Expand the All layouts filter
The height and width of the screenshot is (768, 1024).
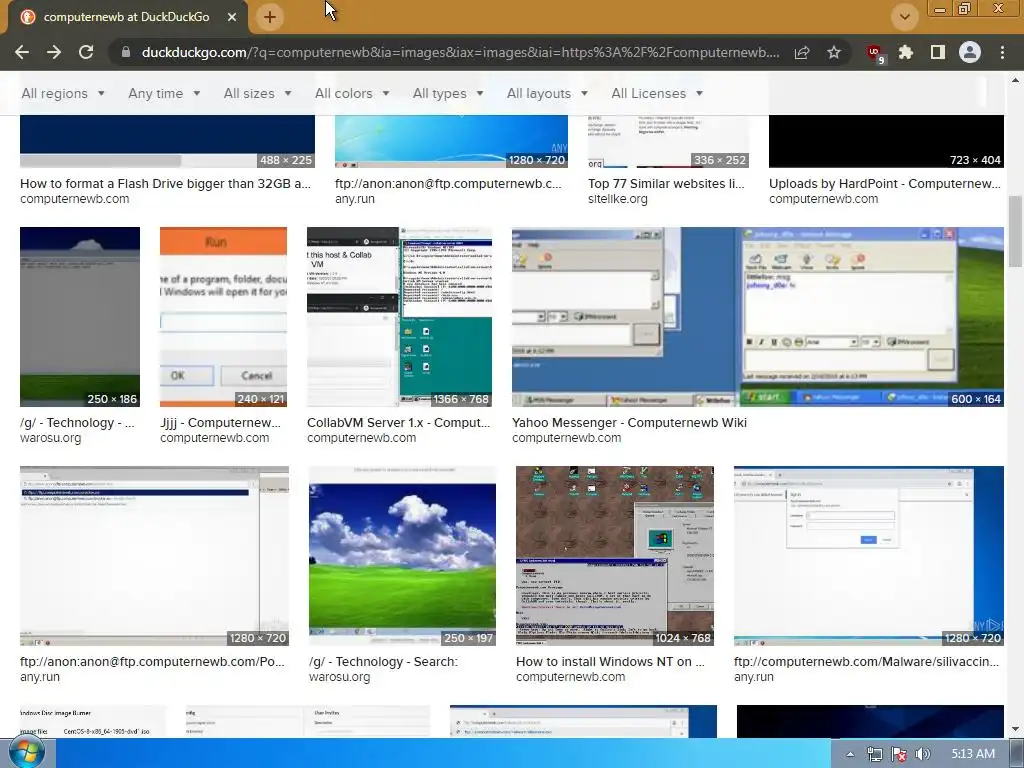tap(547, 93)
